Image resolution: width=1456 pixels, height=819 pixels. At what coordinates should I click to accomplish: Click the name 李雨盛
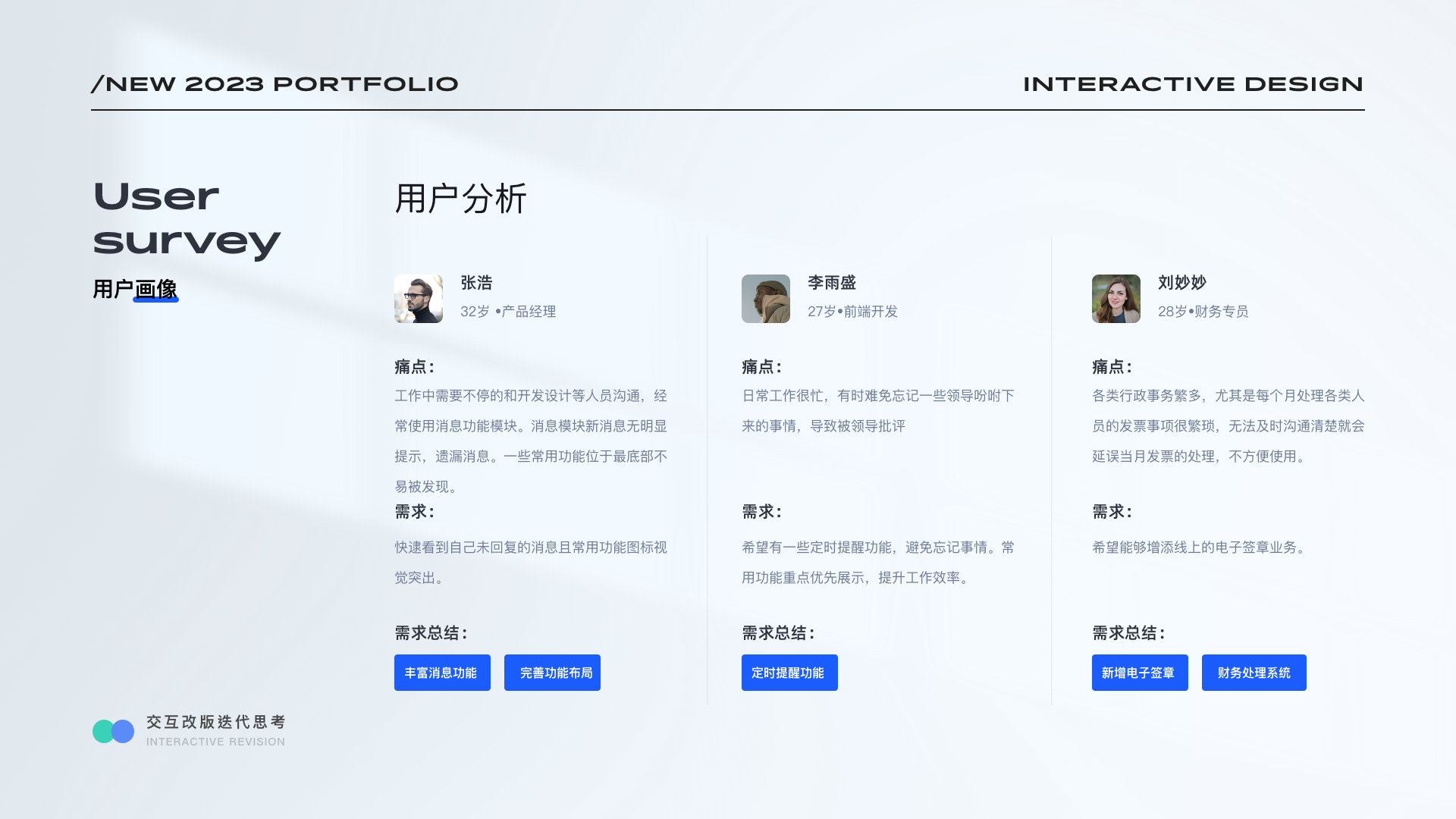pyautogui.click(x=832, y=283)
